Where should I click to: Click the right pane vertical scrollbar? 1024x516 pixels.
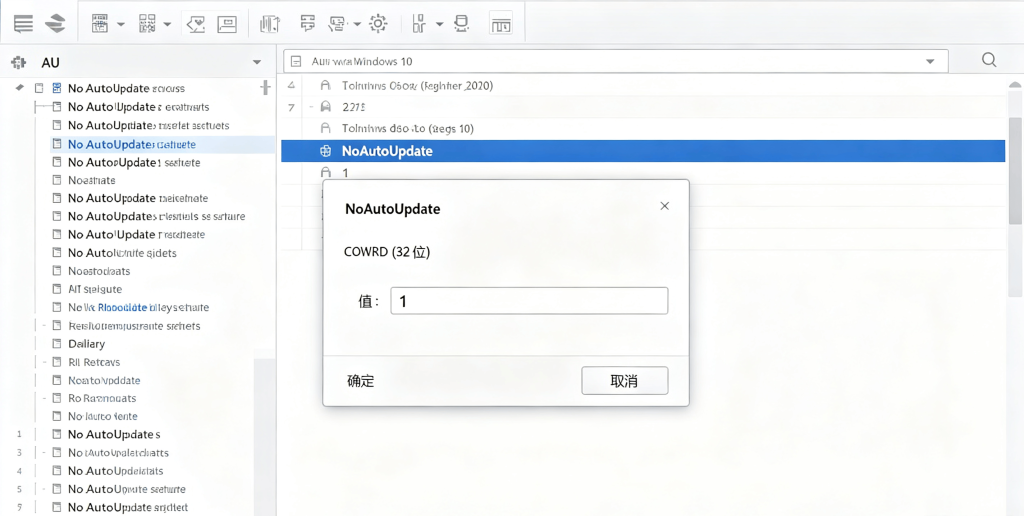coord(1015,170)
